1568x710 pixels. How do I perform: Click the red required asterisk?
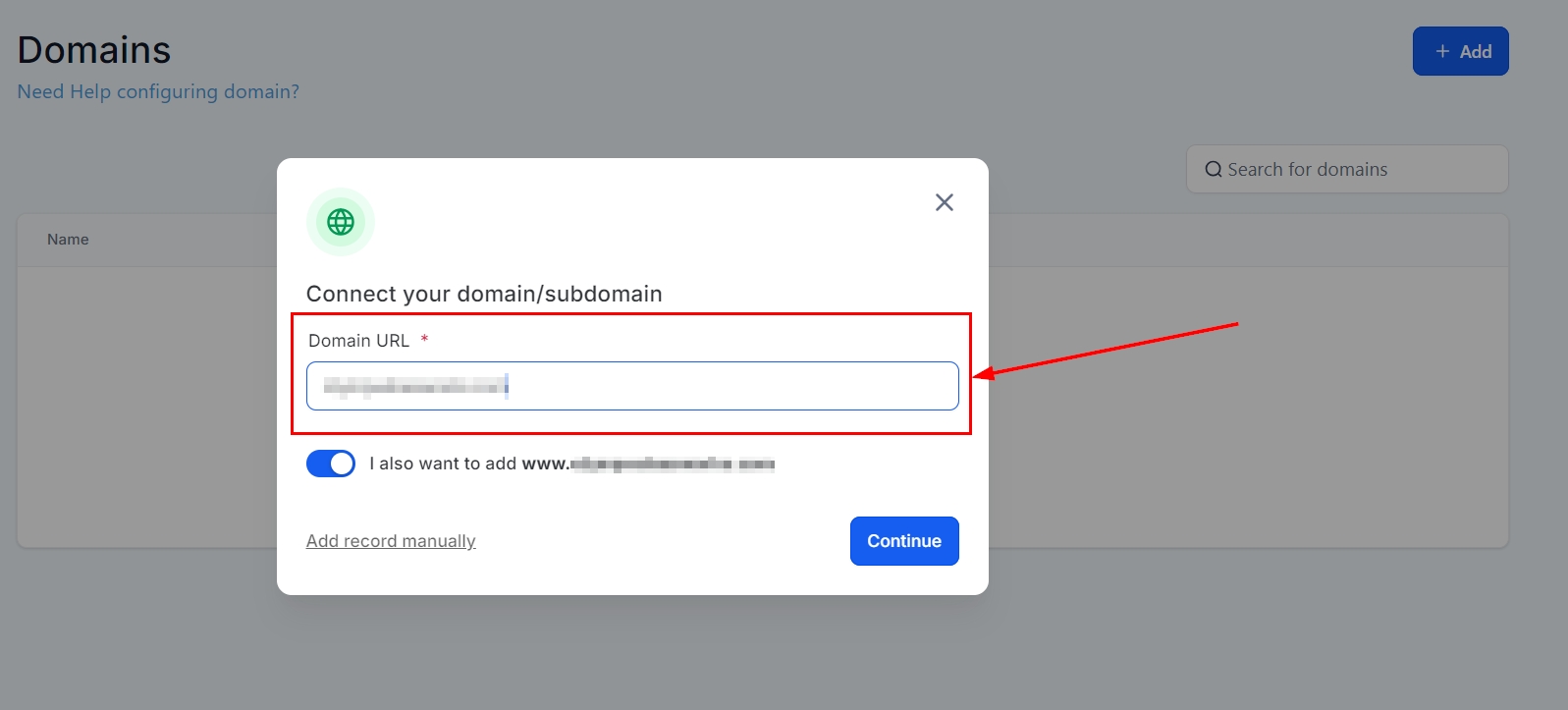click(x=424, y=340)
